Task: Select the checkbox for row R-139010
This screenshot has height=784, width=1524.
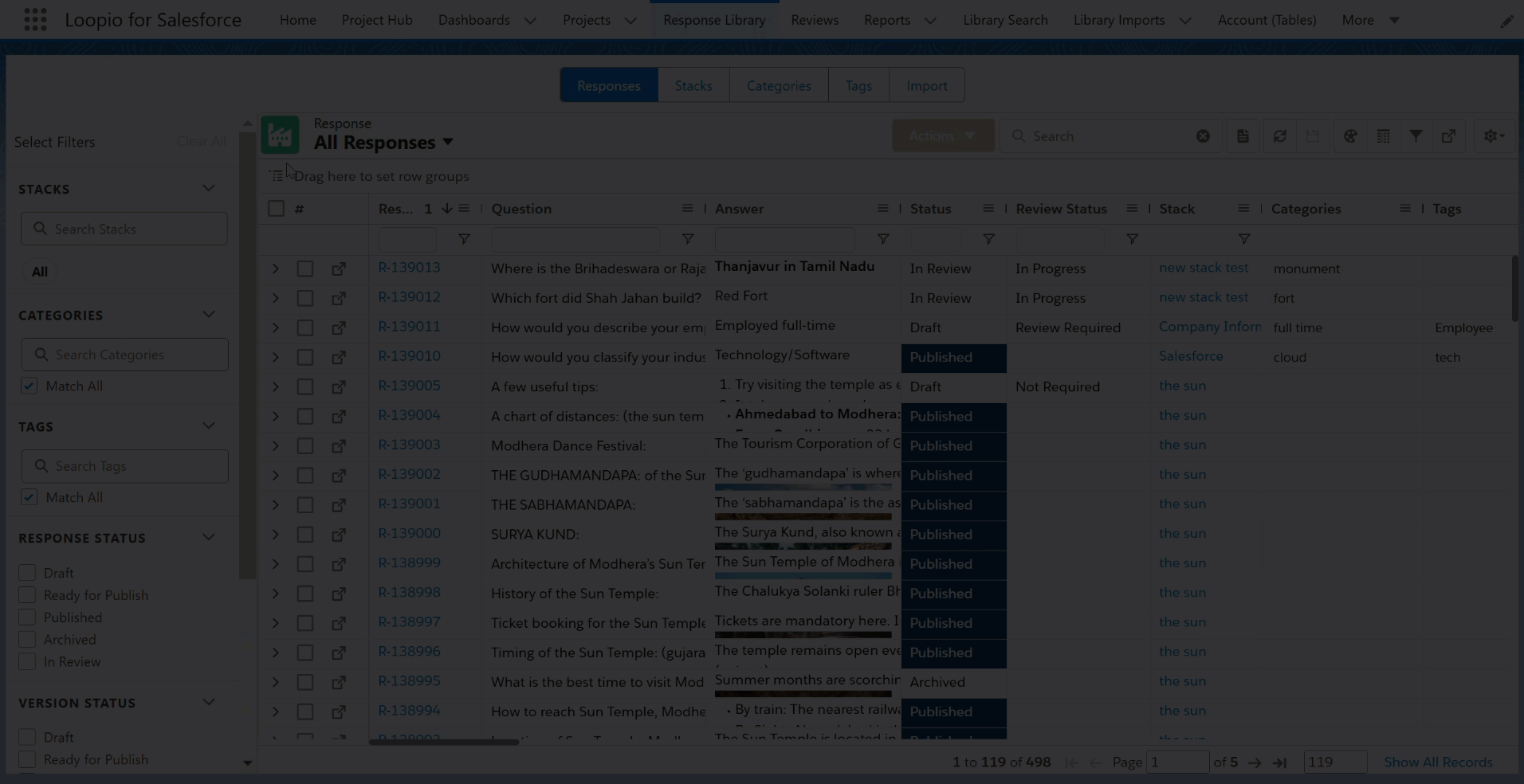Action: (305, 358)
